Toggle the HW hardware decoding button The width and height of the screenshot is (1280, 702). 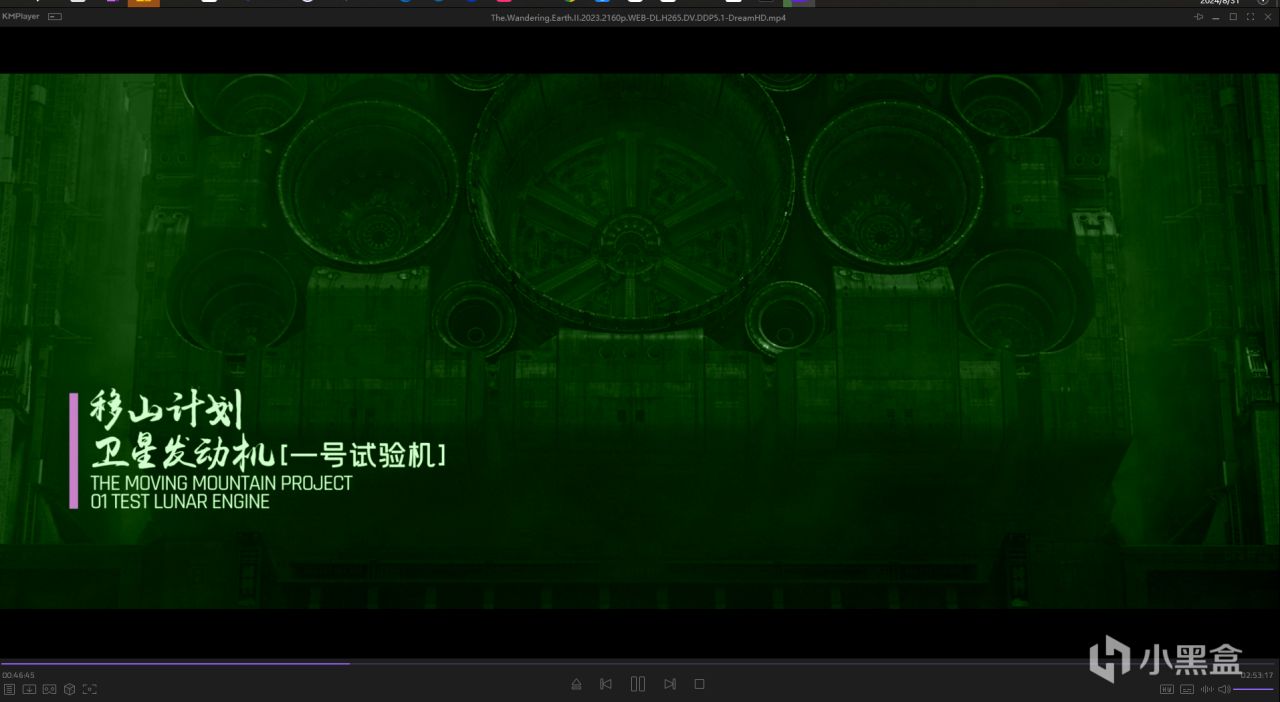coord(1167,689)
